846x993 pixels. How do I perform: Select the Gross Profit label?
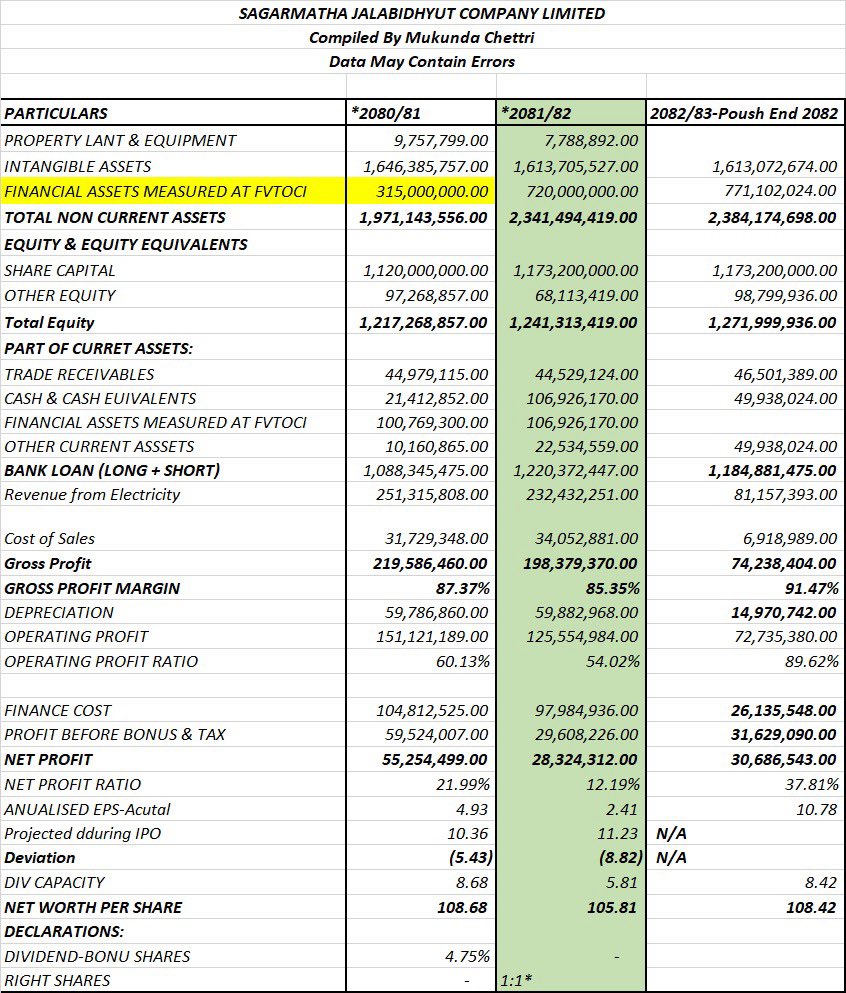47,564
